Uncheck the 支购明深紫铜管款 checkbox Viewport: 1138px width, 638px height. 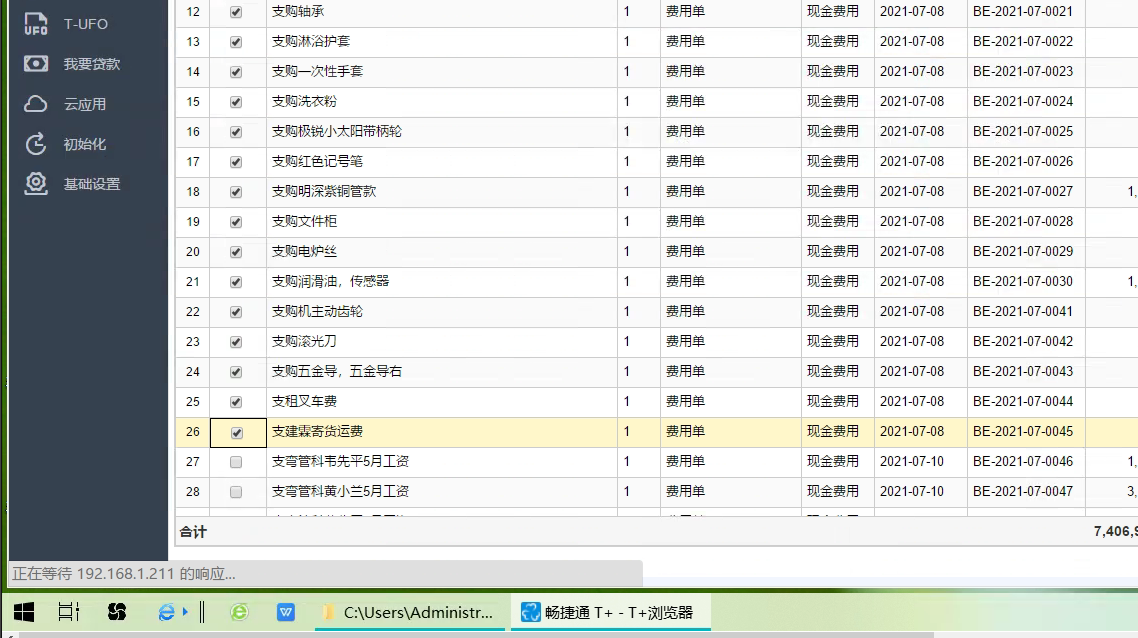236,192
